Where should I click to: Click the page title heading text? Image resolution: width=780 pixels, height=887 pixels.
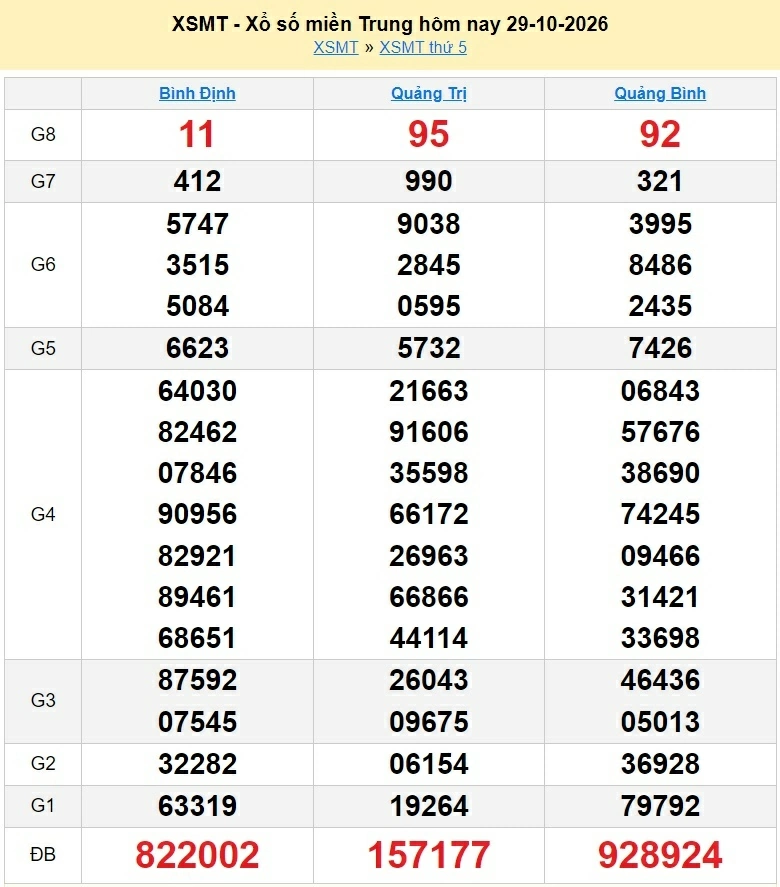pyautogui.click(x=390, y=24)
